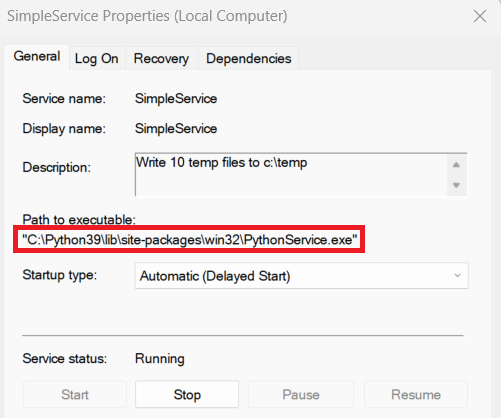
Task: Click the SimpleService value beside Display name
Action: click(x=176, y=129)
